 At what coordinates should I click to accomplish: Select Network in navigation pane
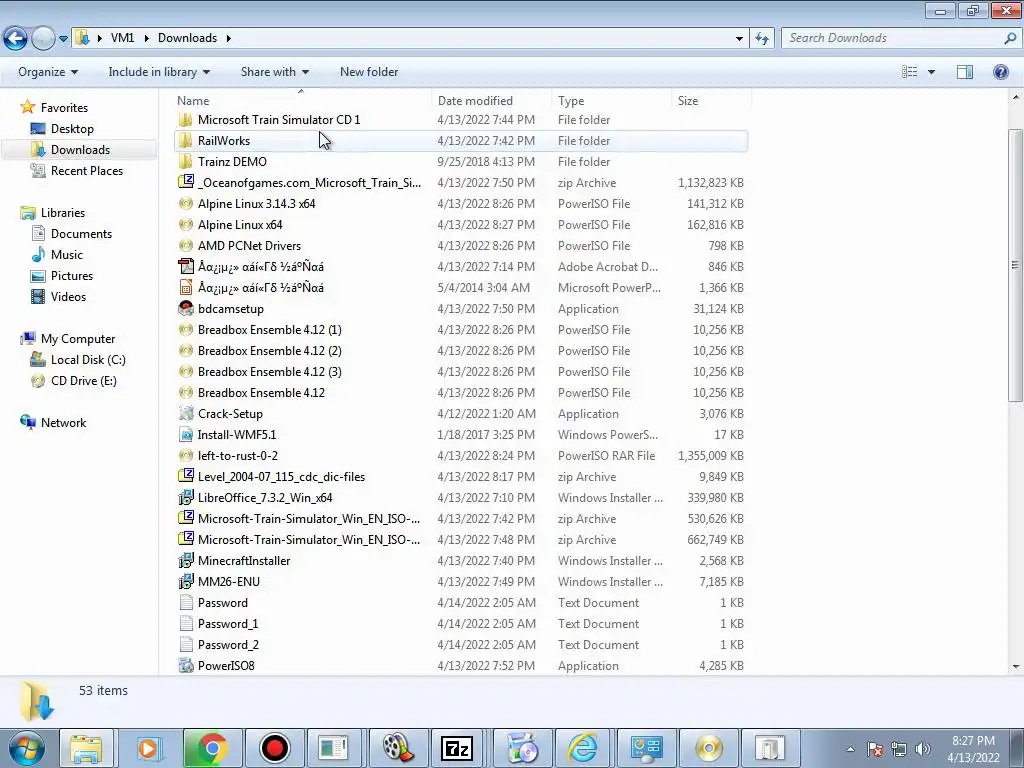(x=63, y=423)
